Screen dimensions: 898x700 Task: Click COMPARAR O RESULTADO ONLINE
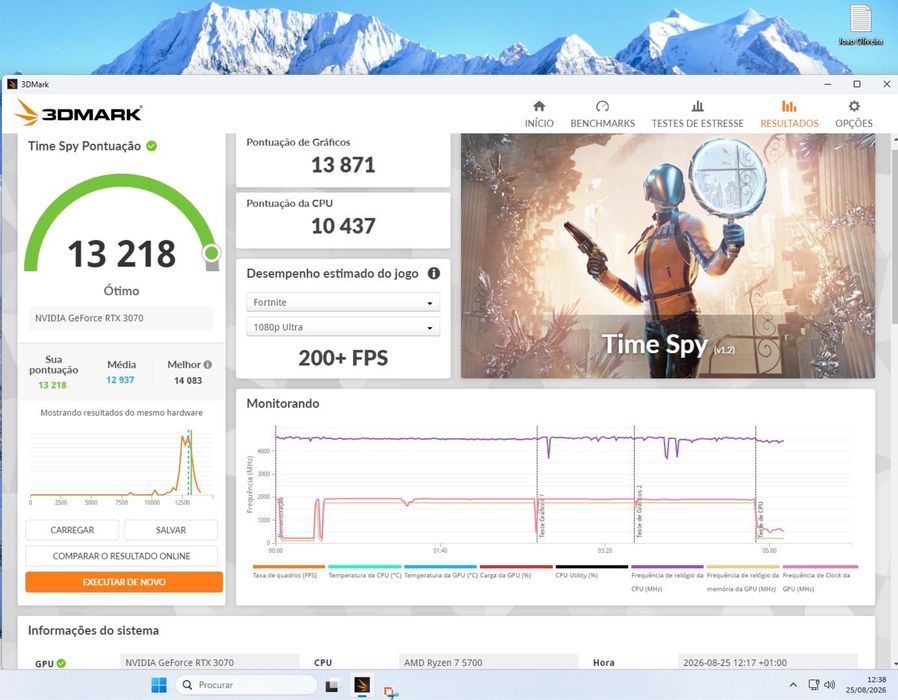pos(121,556)
